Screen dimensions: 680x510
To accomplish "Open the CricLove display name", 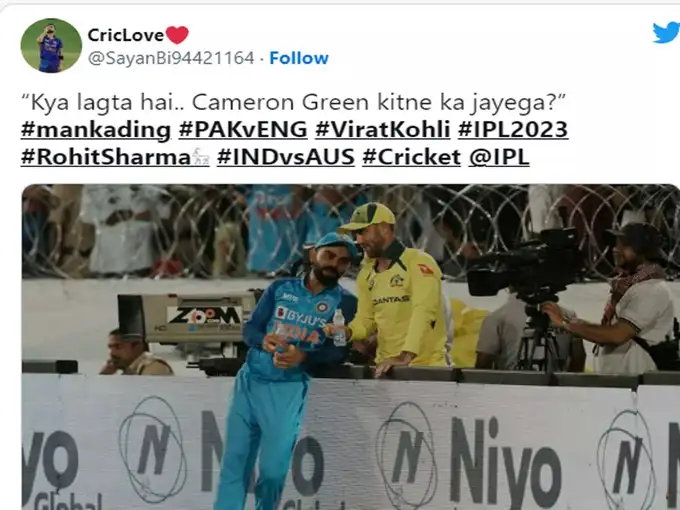I will point(125,35).
